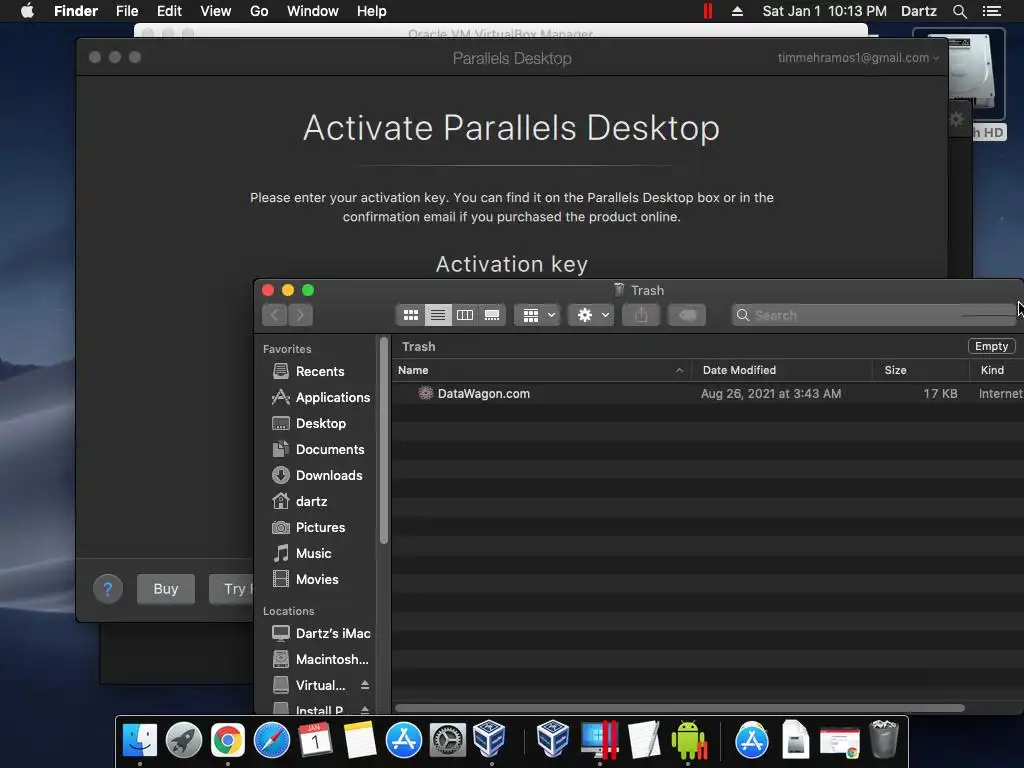Switch Trash window to column view
Screen dimensions: 1024x768
[465, 315]
